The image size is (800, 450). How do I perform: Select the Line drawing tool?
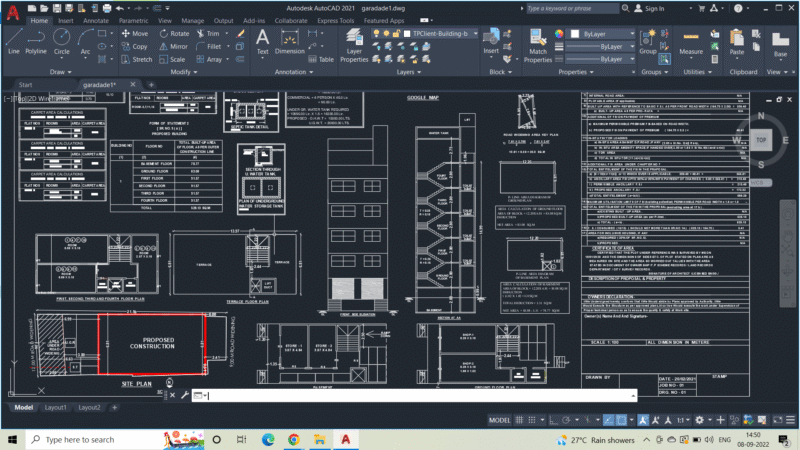click(14, 42)
